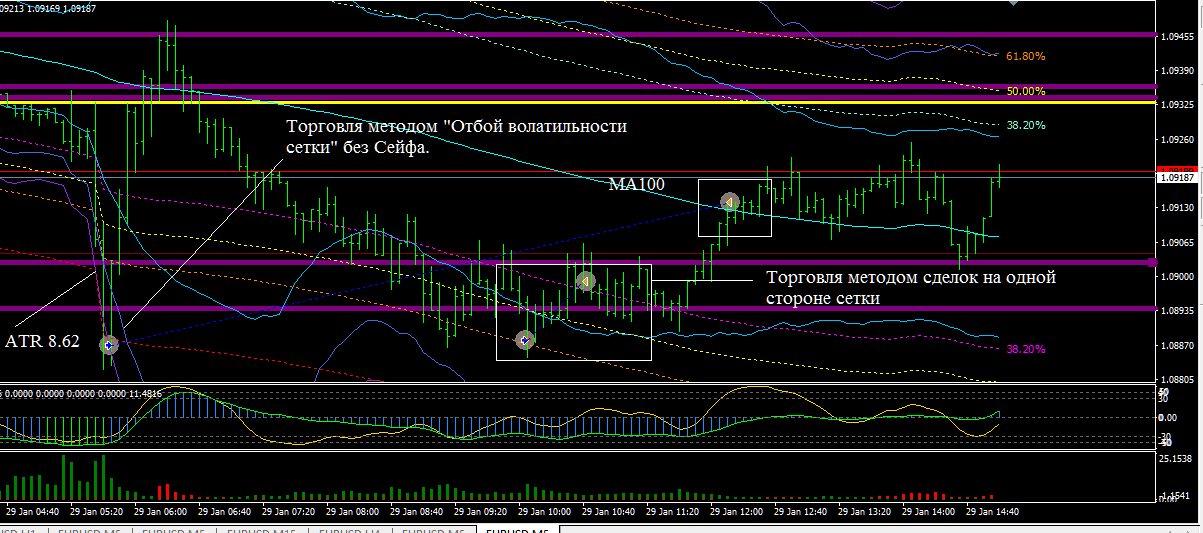1203x533 pixels.
Task: Click the 1.09455 price axis value
Action: pyautogui.click(x=1177, y=37)
